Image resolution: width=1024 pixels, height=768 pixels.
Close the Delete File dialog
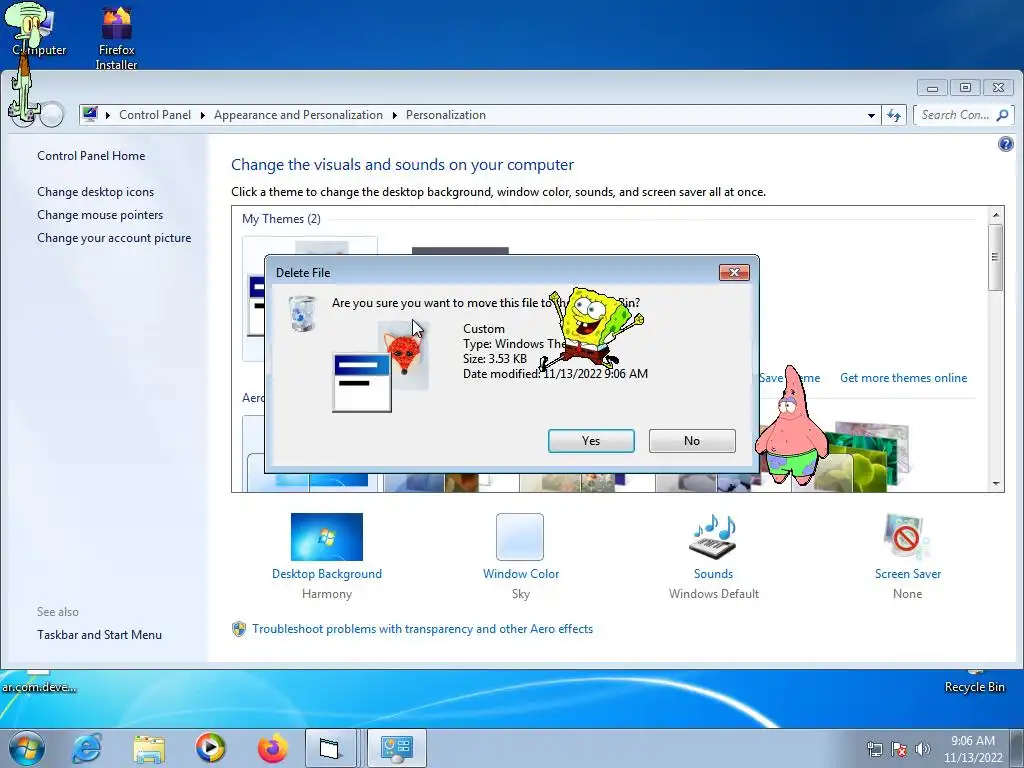(734, 272)
